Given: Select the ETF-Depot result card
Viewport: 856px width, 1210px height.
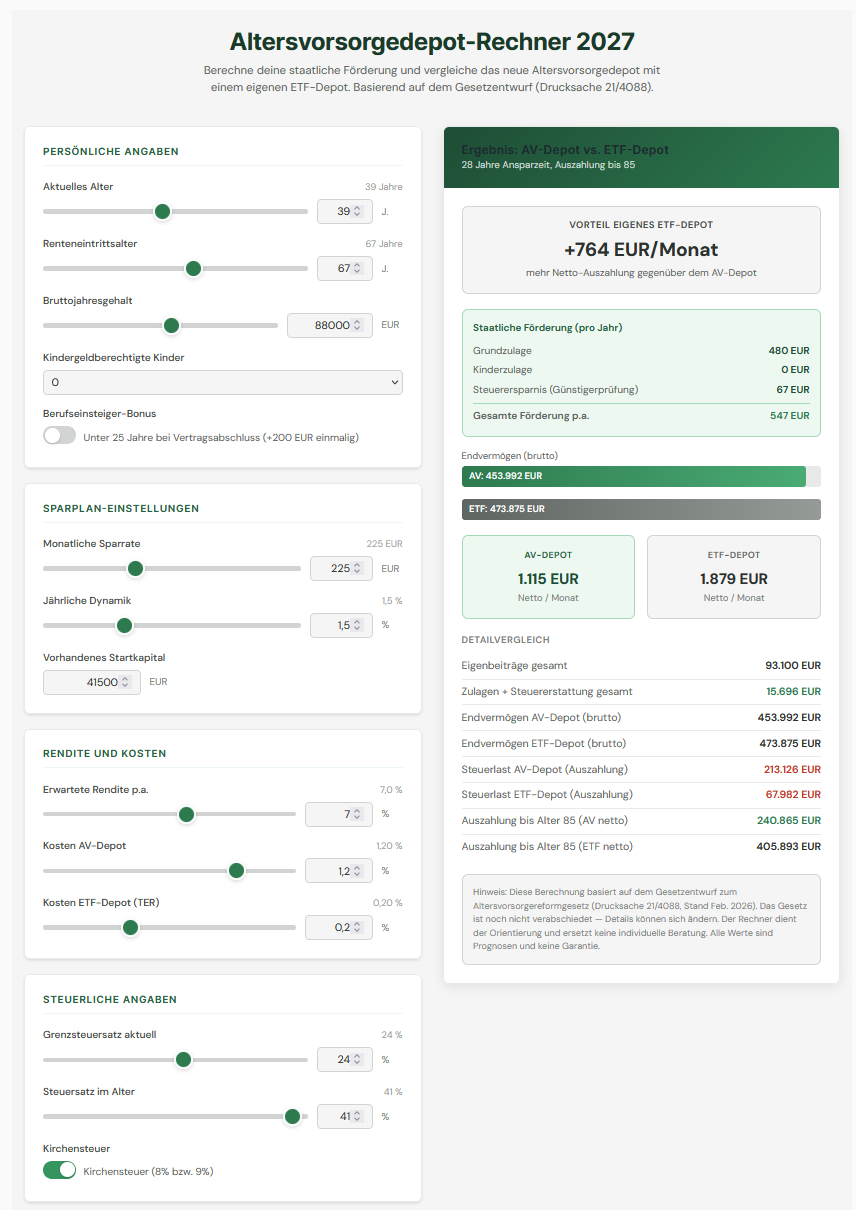Looking at the screenshot, I should [x=733, y=577].
